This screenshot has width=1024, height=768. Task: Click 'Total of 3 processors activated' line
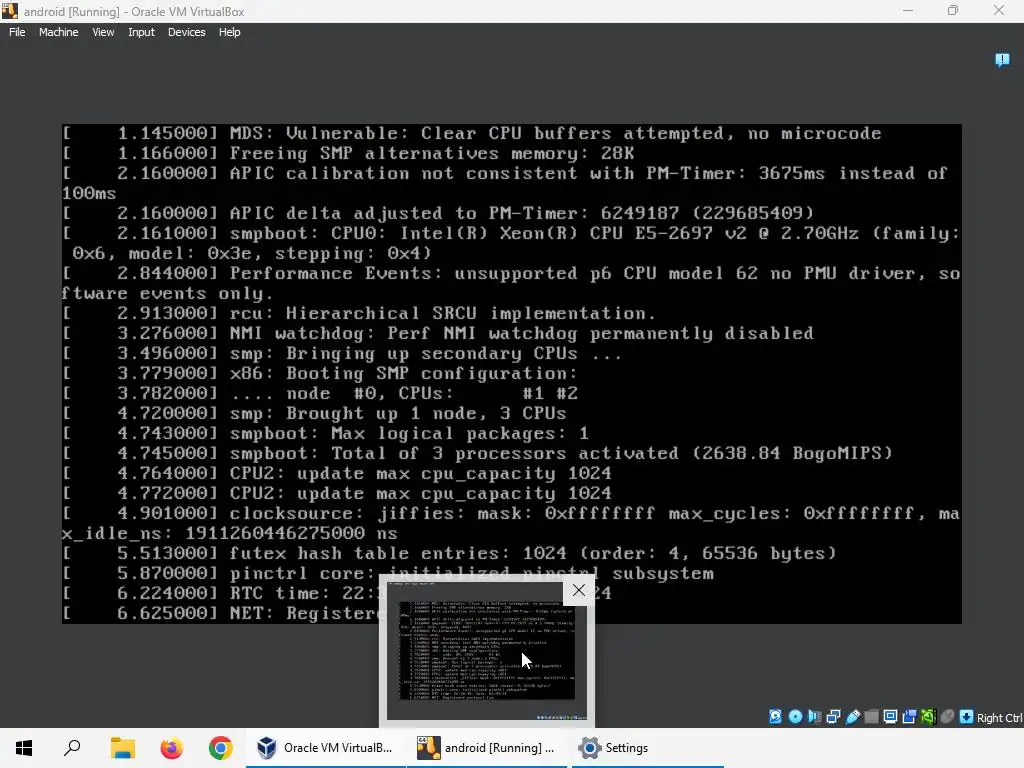click(x=477, y=453)
